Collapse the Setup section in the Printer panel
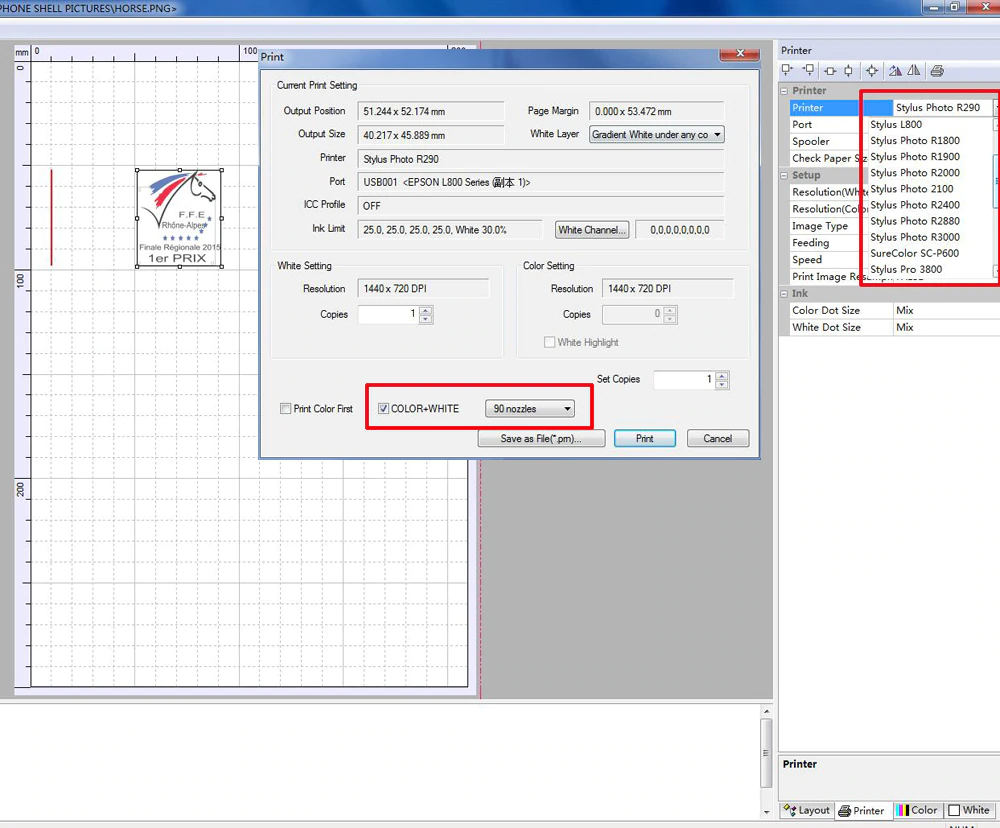Viewport: 1000px width, 828px height. pyautogui.click(x=786, y=174)
